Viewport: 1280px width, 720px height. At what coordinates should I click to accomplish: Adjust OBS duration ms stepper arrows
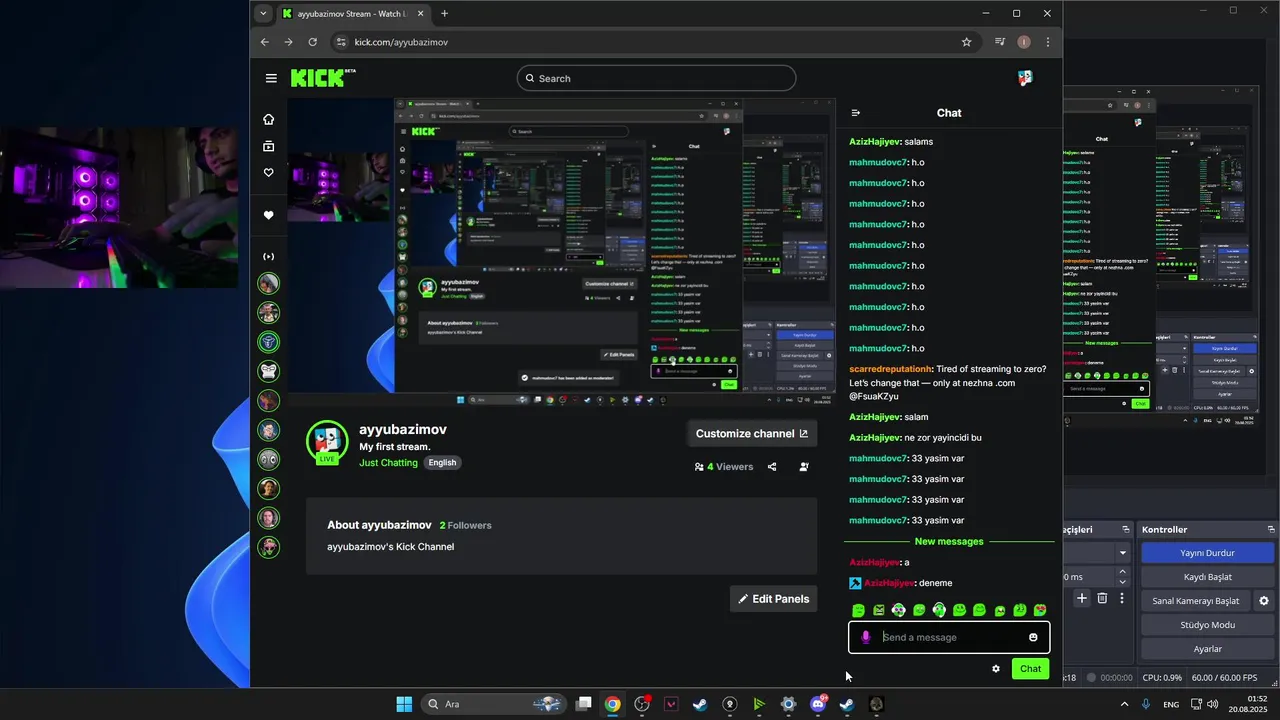pyautogui.click(x=1122, y=577)
